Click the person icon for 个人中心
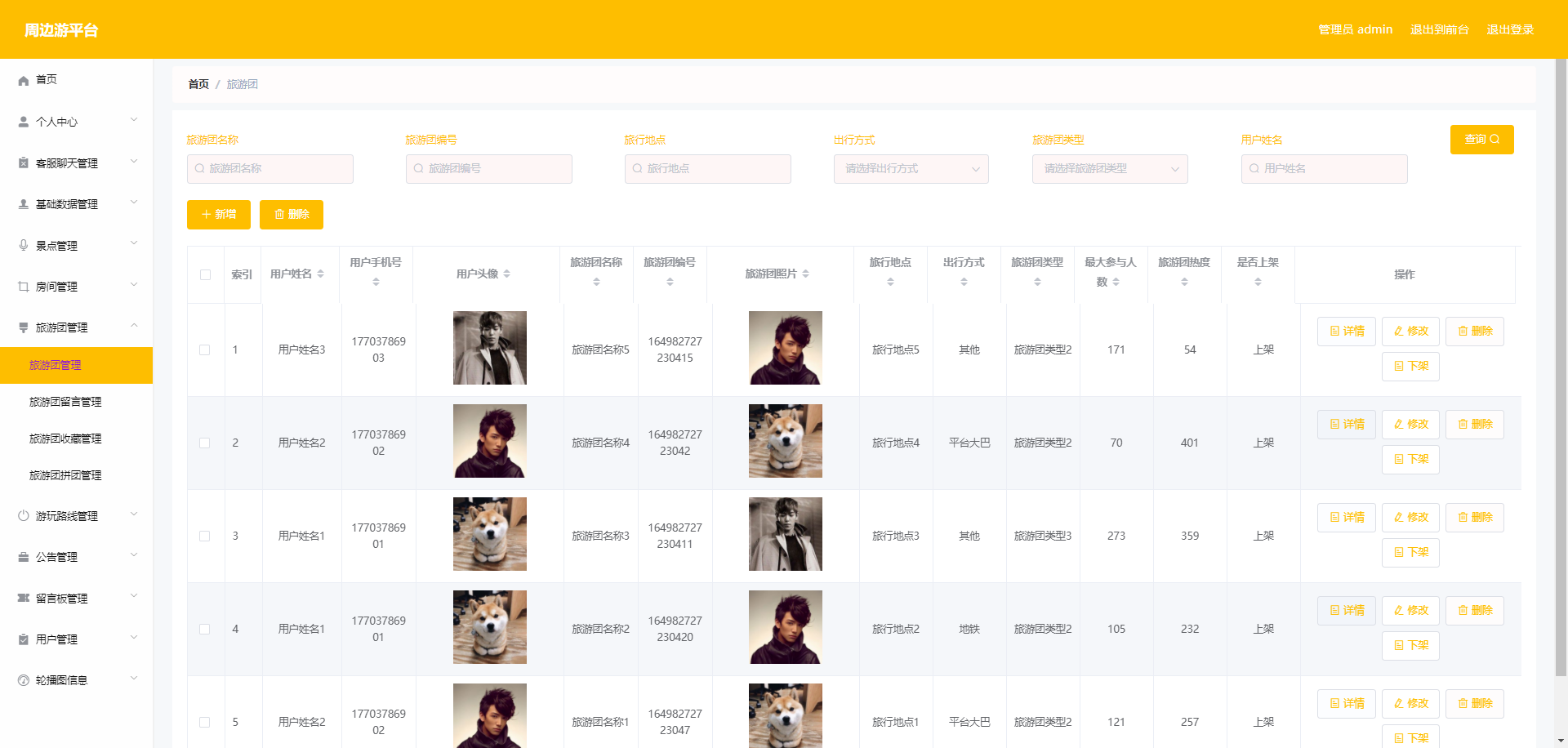Viewport: 1568px width, 748px height. 24,122
